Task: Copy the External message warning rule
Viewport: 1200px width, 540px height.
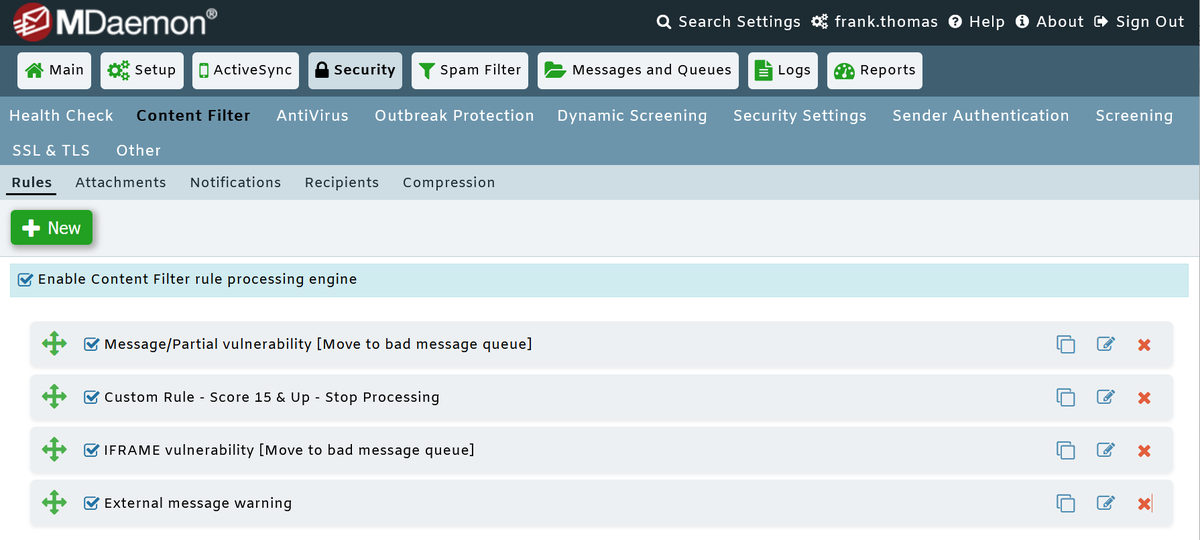Action: pyautogui.click(x=1066, y=504)
